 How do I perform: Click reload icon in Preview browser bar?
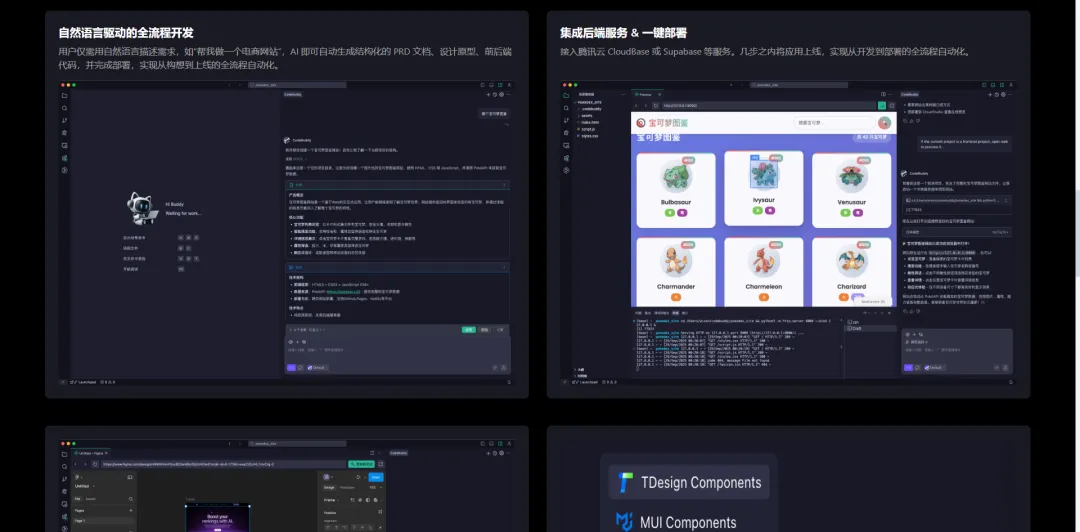(656, 106)
